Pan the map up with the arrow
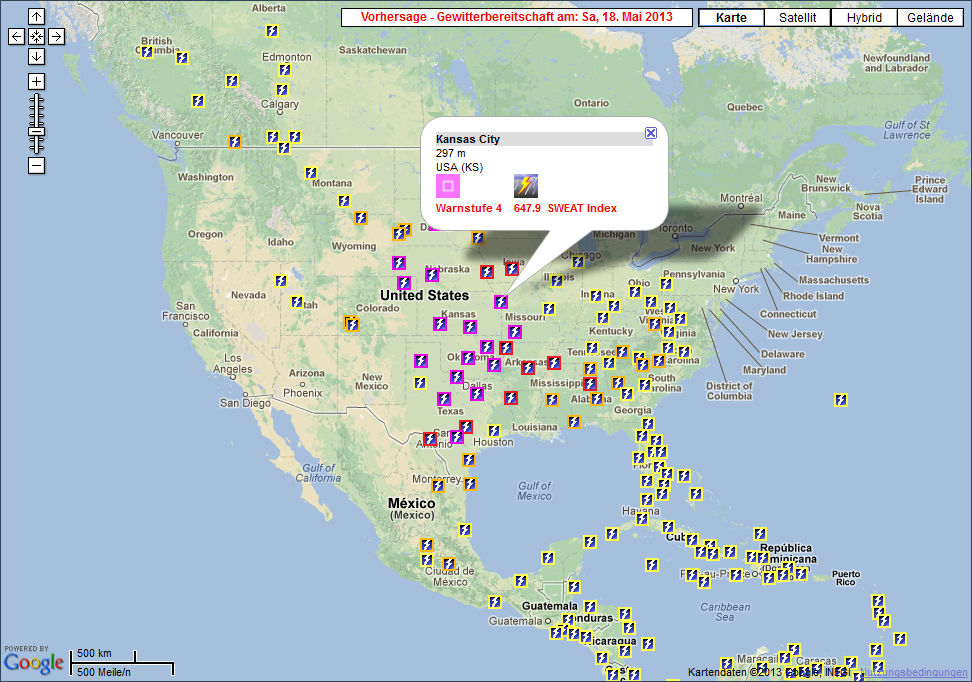Viewport: 972px width, 682px height. point(37,17)
